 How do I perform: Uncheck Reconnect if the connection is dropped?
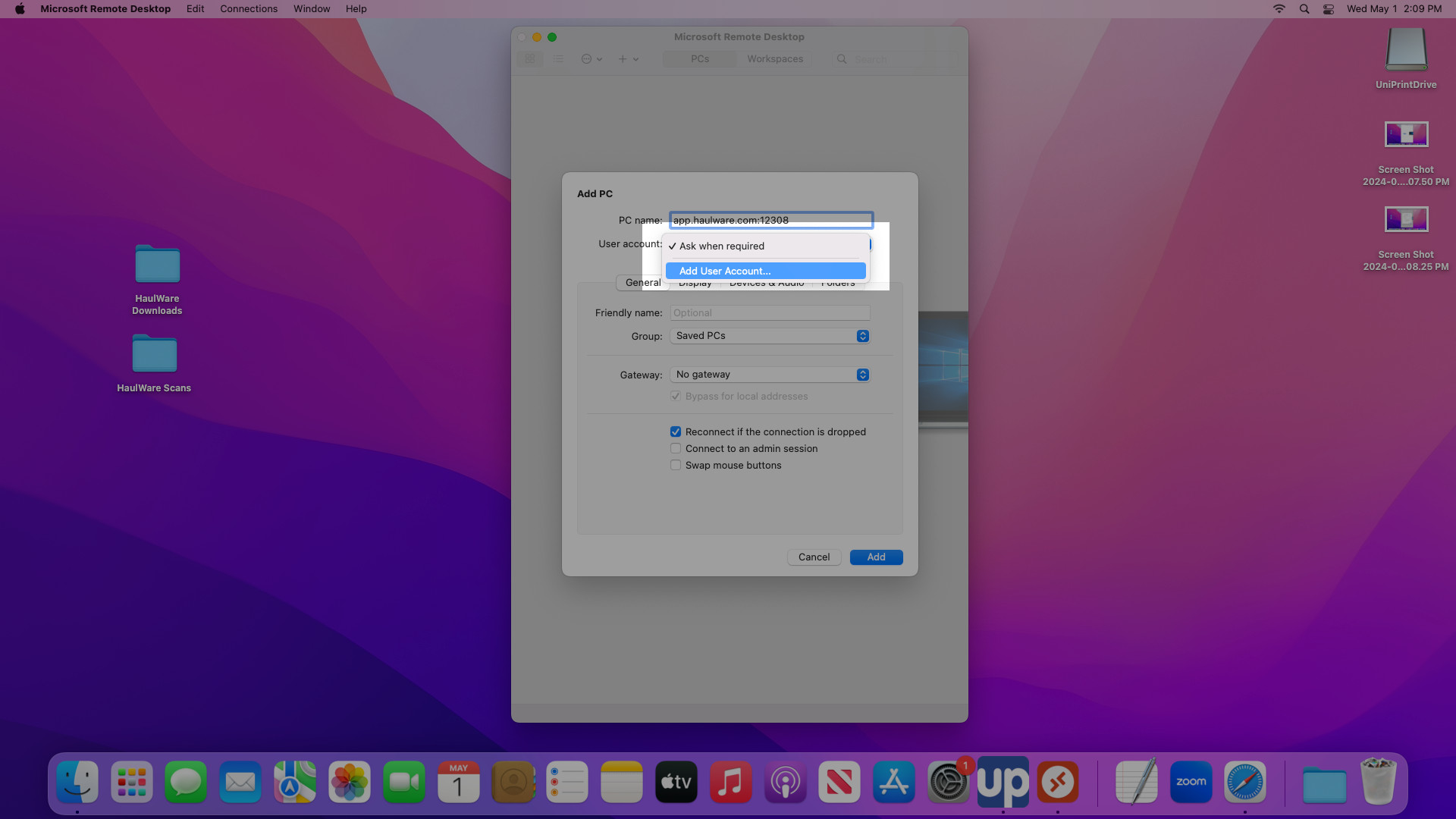pos(676,431)
